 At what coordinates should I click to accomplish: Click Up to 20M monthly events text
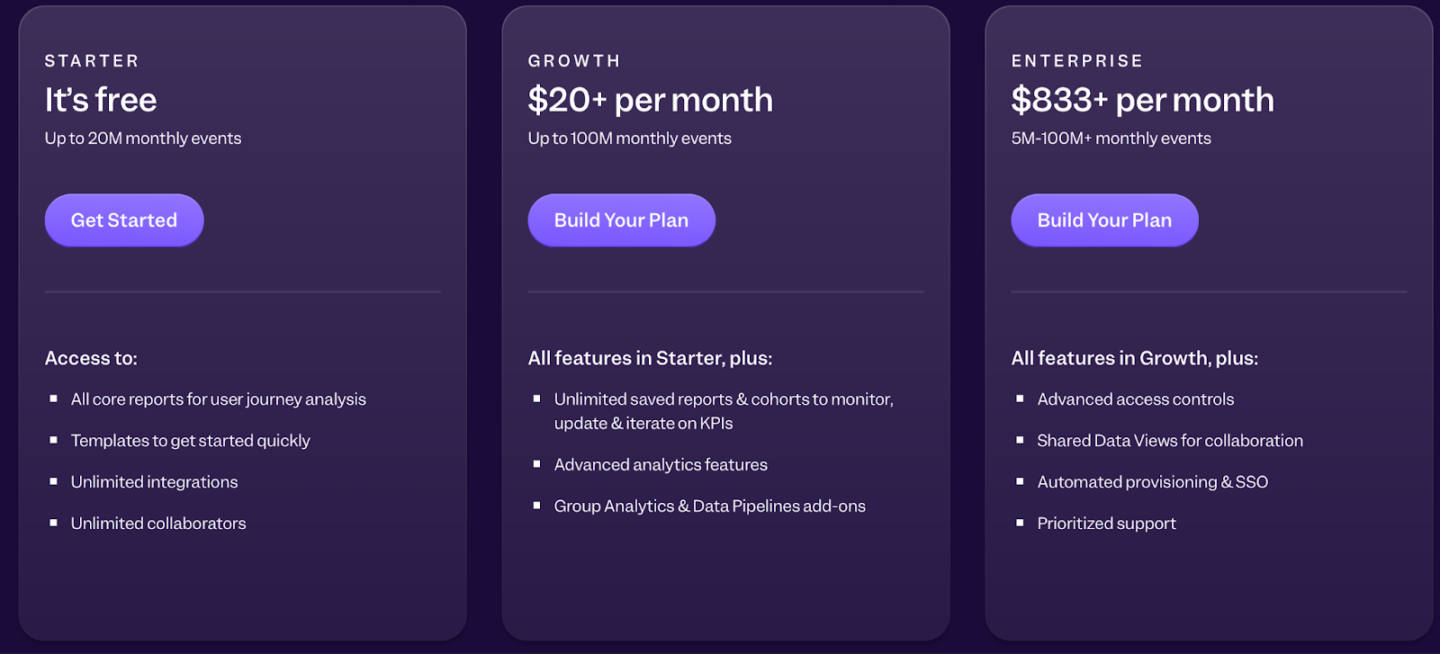pyautogui.click(x=142, y=138)
